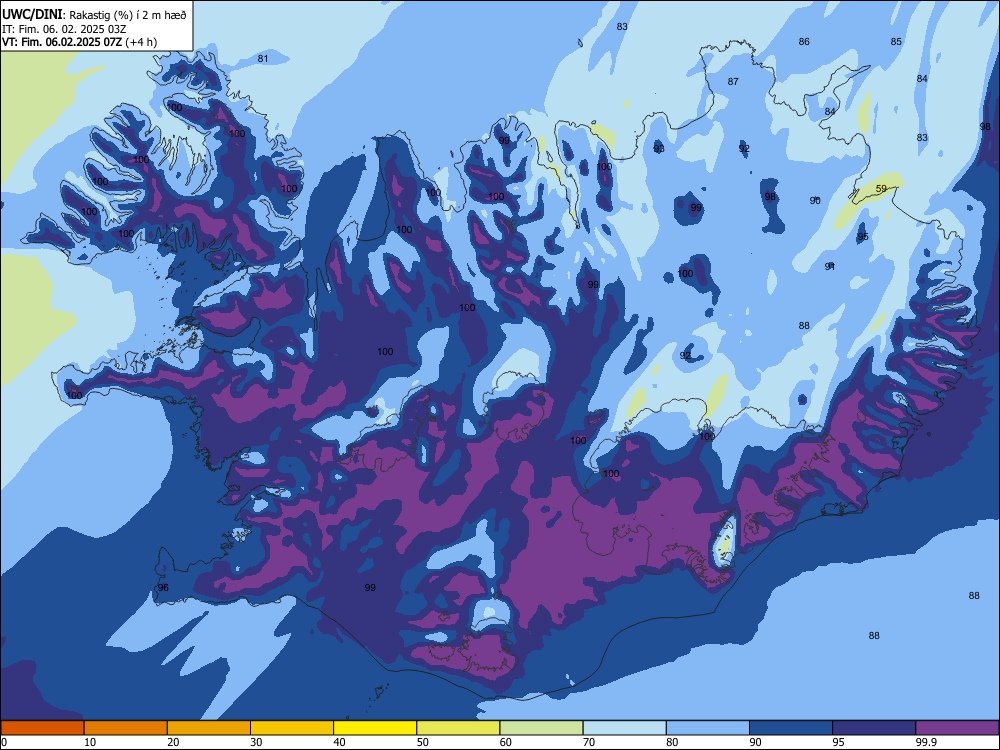Click the 96 value on the southwest peninsula
Image resolution: width=1000 pixels, height=750 pixels.
(x=163, y=587)
